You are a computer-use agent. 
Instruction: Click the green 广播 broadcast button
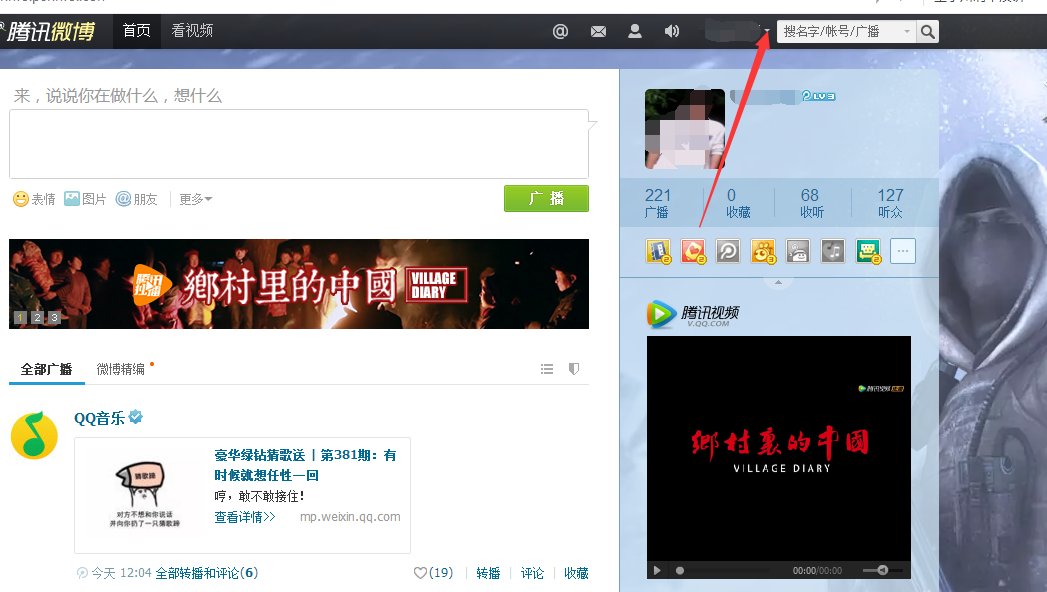point(546,198)
